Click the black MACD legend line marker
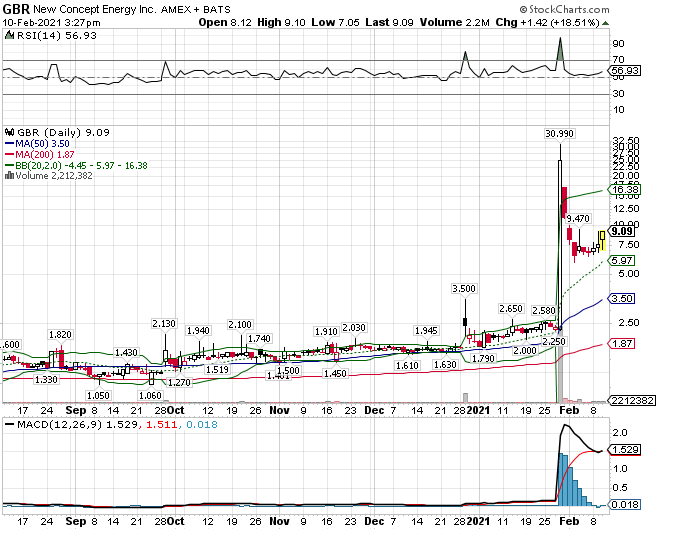This screenshot has width=687, height=534. click(x=9, y=424)
